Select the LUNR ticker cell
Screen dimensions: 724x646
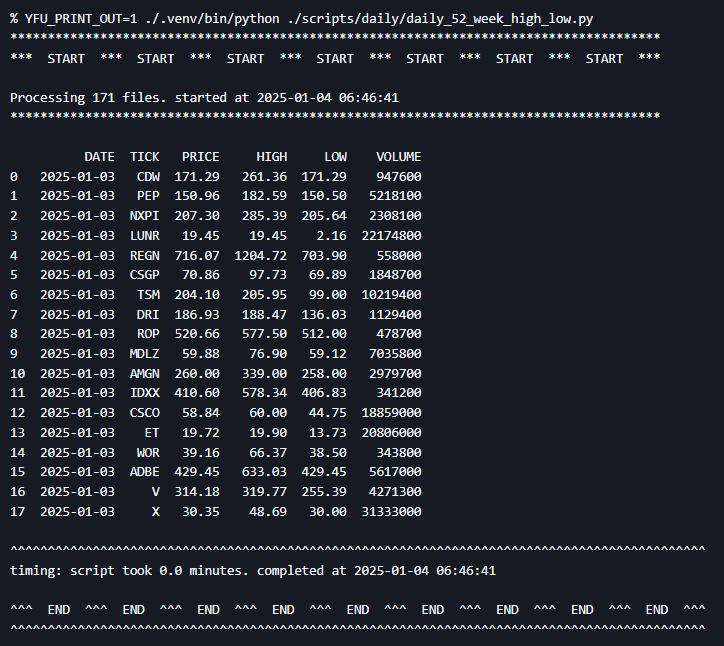pos(145,235)
